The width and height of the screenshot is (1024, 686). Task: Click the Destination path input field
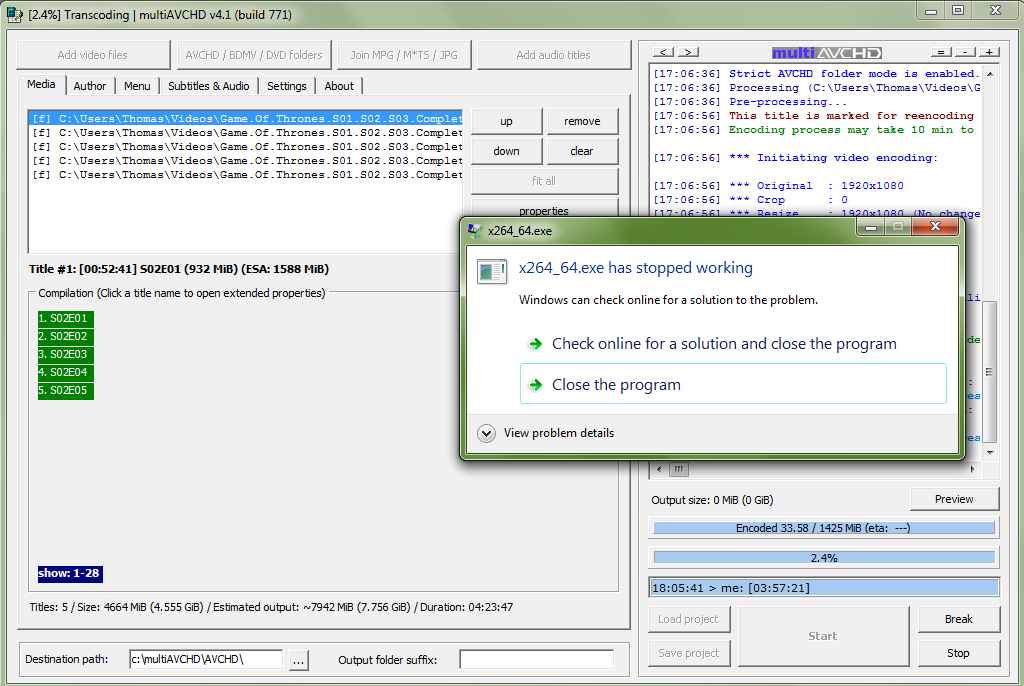tap(206, 660)
